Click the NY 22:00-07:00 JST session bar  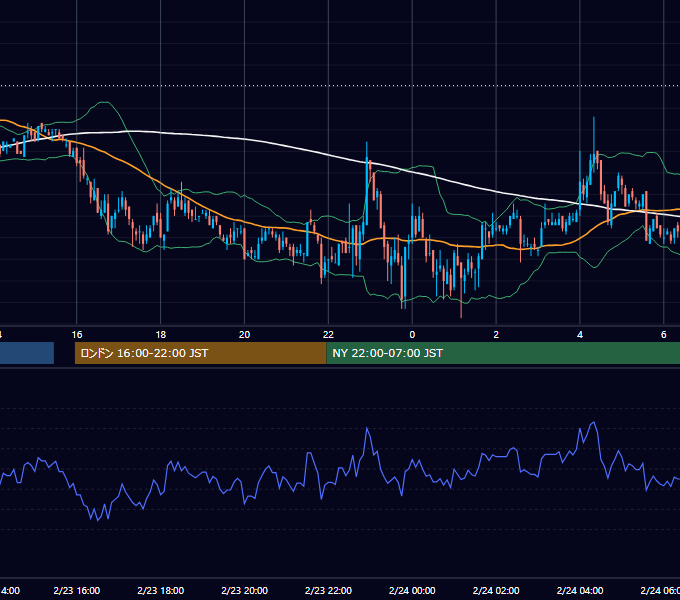pyautogui.click(x=503, y=353)
